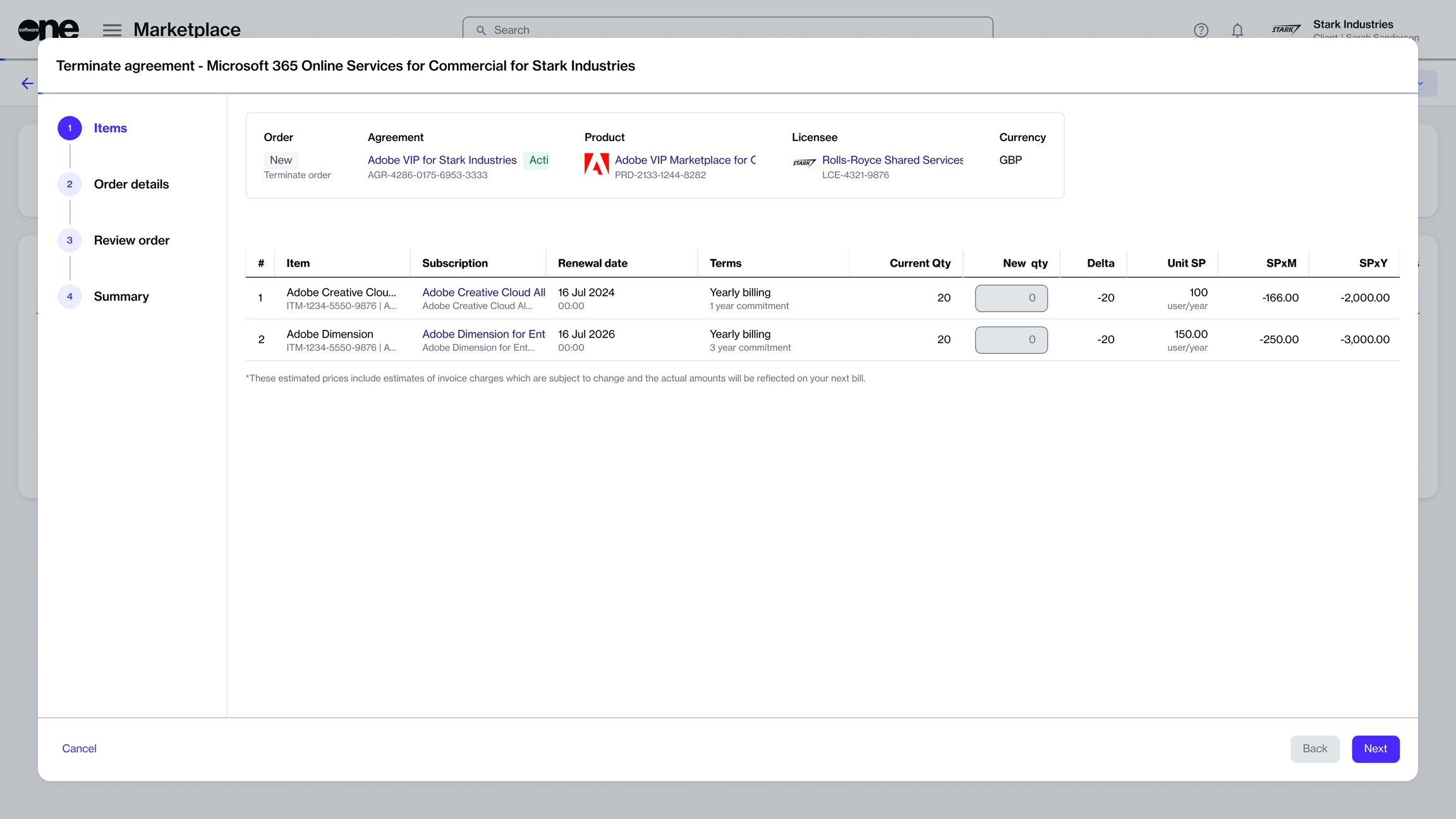Image resolution: width=1456 pixels, height=819 pixels.
Task: Click the Stark licensee logo icon
Action: pyautogui.click(x=804, y=163)
